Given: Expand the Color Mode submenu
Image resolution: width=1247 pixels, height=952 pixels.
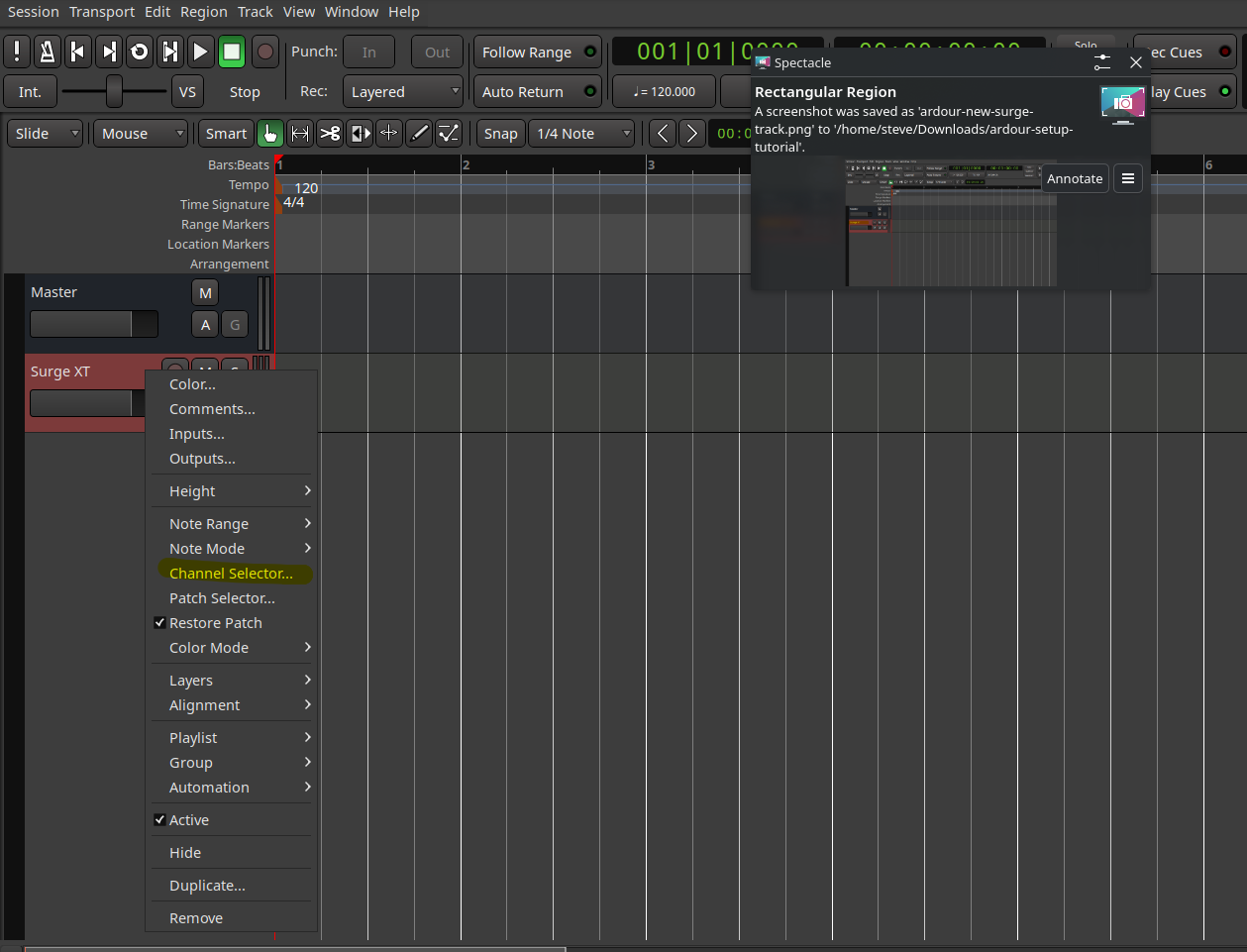Looking at the screenshot, I should (x=232, y=648).
